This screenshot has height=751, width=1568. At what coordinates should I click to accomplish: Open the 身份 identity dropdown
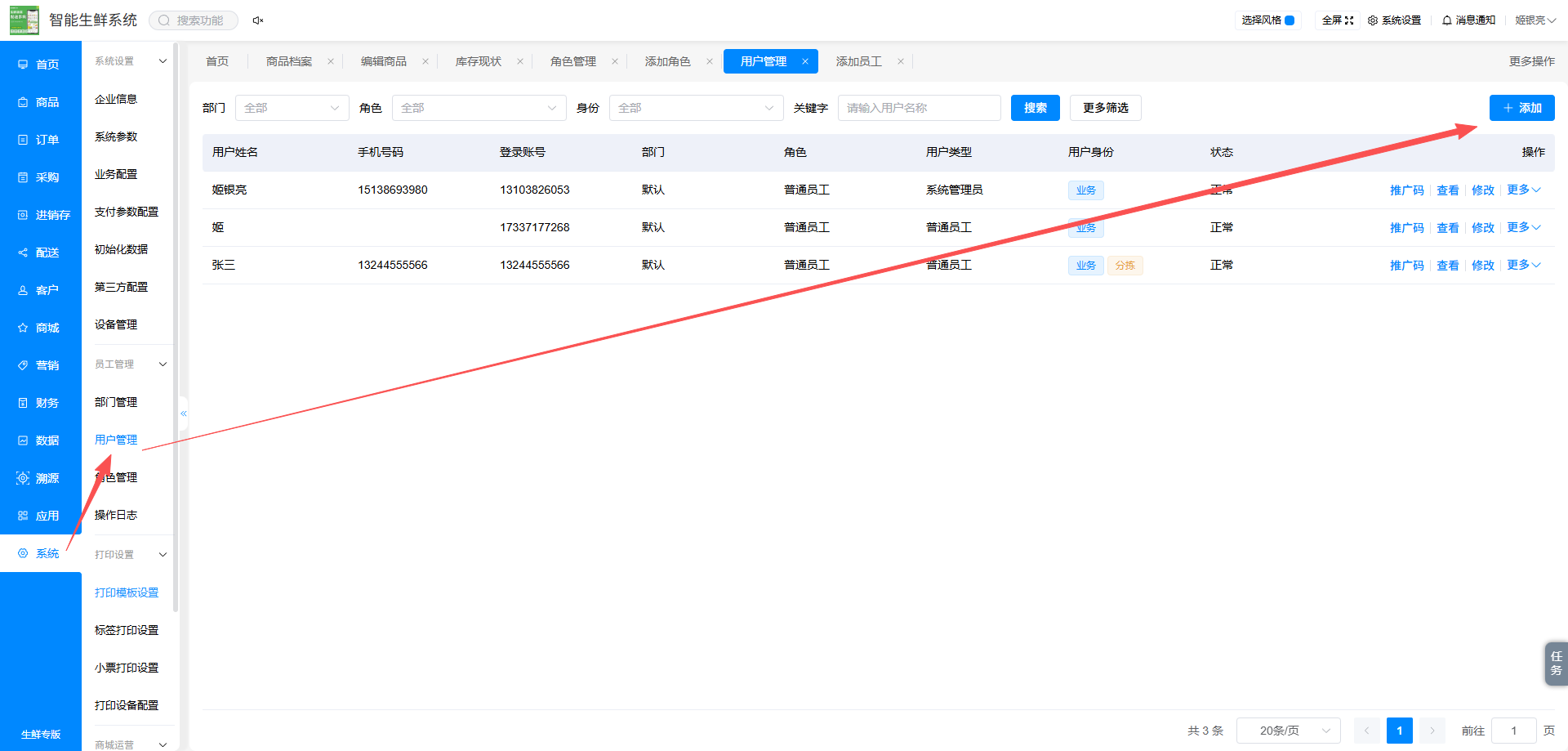[x=697, y=108]
